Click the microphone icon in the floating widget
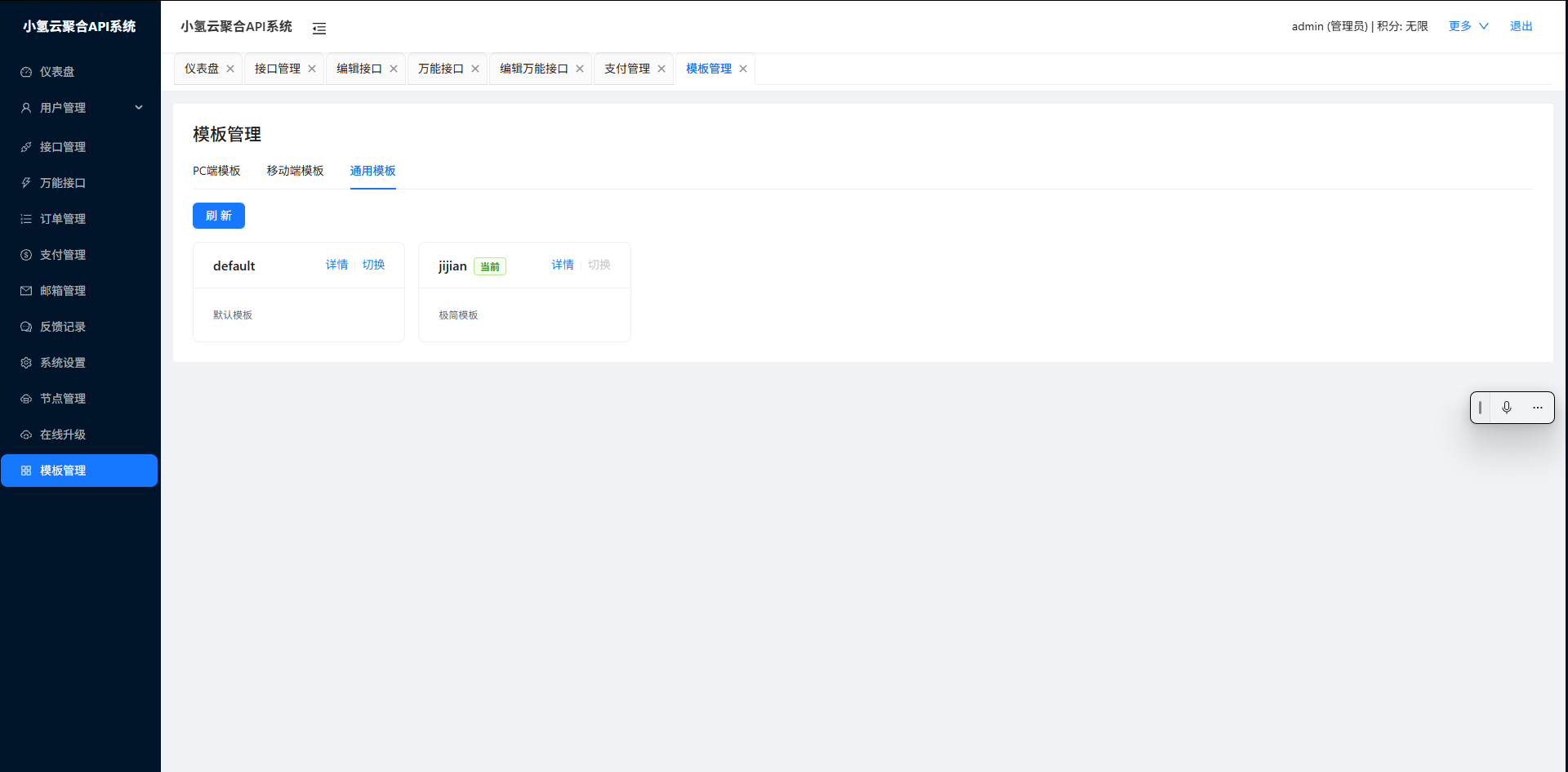Viewport: 1568px width, 772px height. click(x=1507, y=408)
